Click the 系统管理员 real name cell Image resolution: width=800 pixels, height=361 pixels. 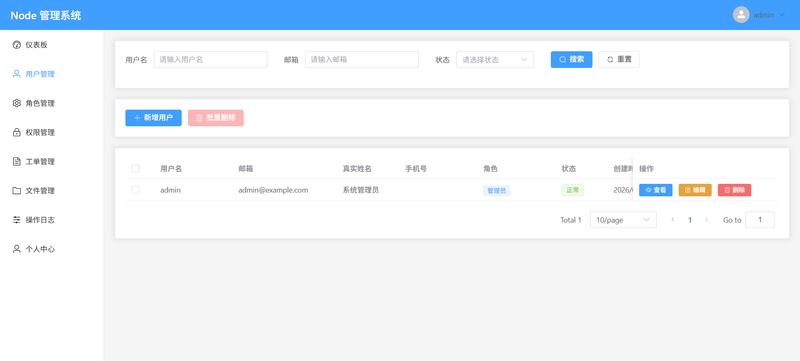pos(361,190)
